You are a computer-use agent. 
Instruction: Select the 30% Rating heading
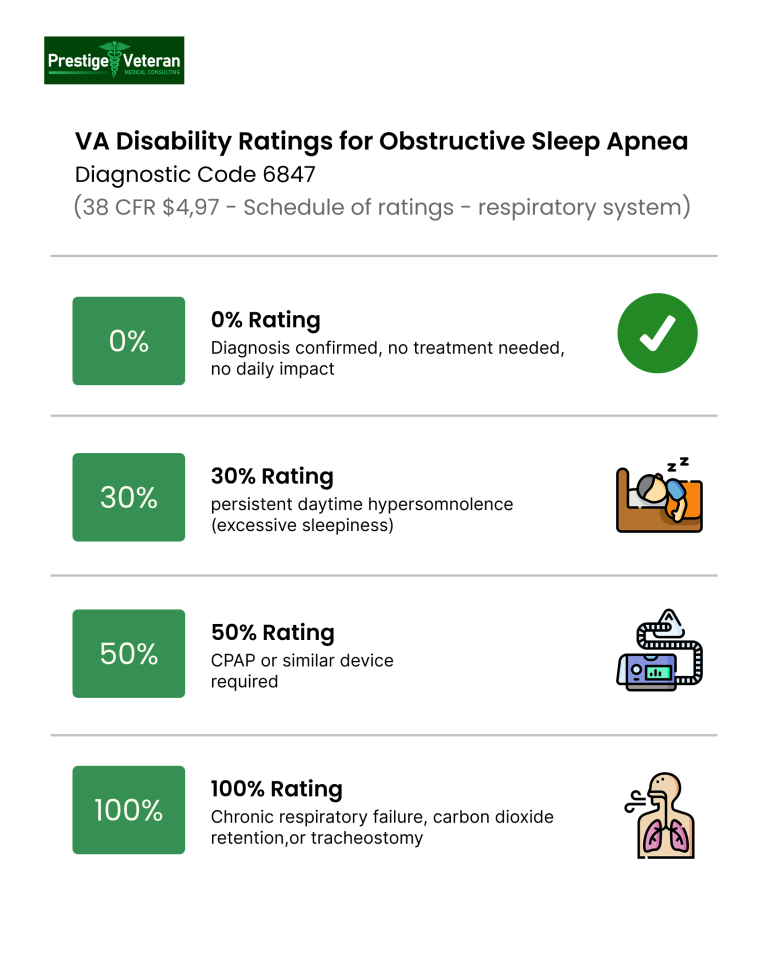click(272, 476)
